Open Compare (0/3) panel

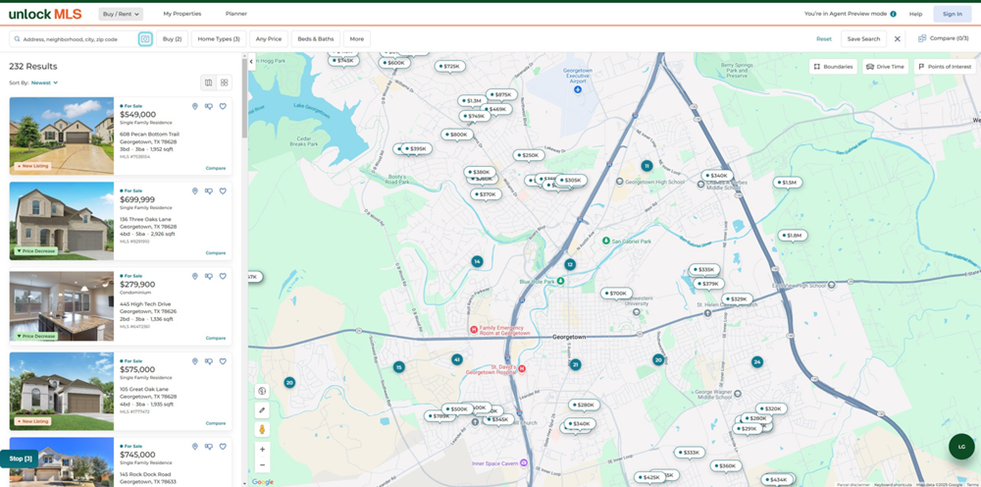(x=943, y=38)
